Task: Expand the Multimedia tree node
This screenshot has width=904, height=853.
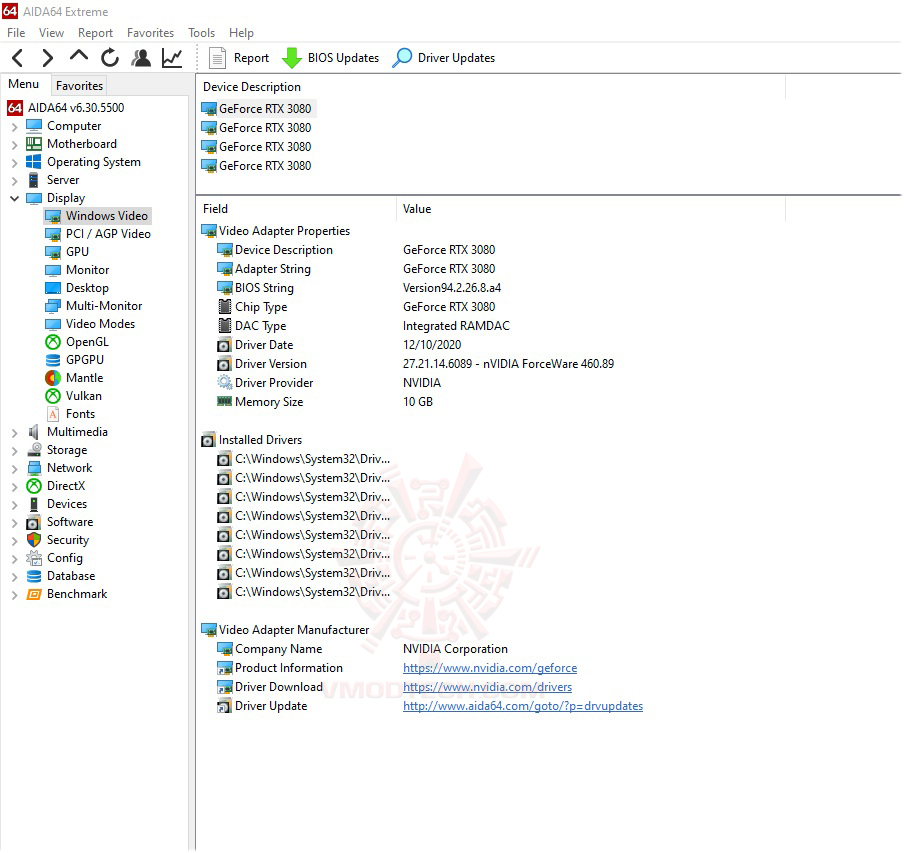Action: coord(14,432)
